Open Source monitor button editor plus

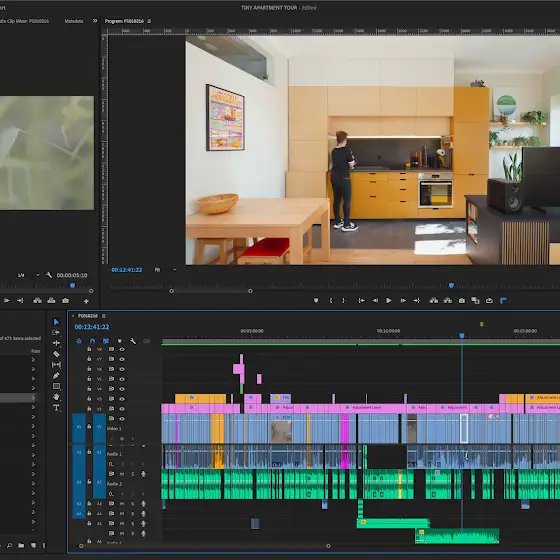tap(86, 301)
